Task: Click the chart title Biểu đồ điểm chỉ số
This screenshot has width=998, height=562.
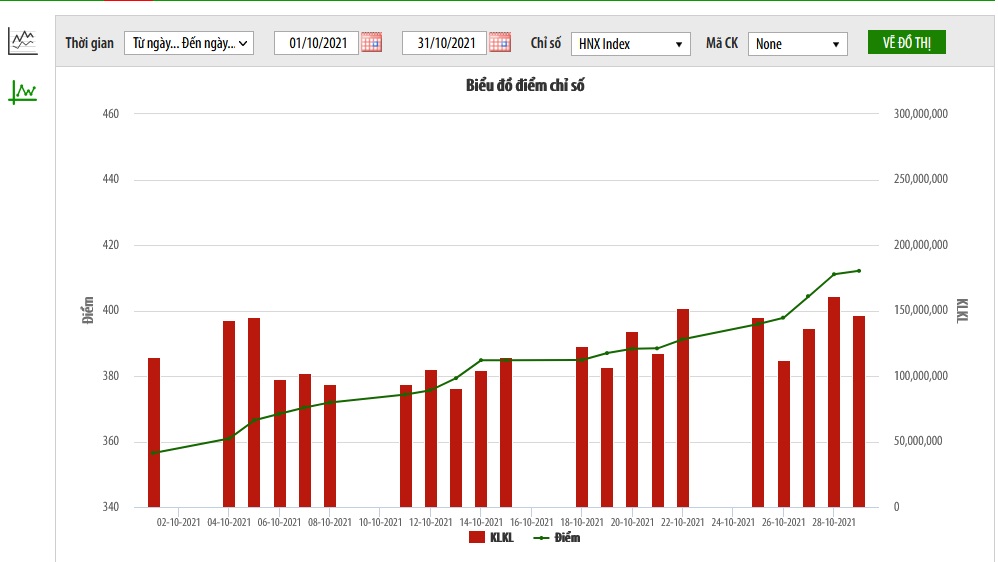Action: pyautogui.click(x=525, y=86)
